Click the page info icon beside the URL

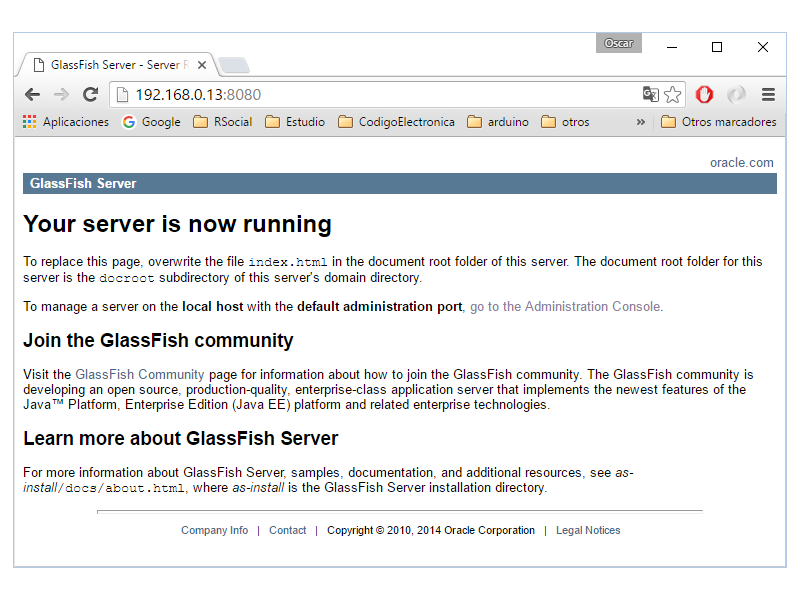[x=122, y=95]
